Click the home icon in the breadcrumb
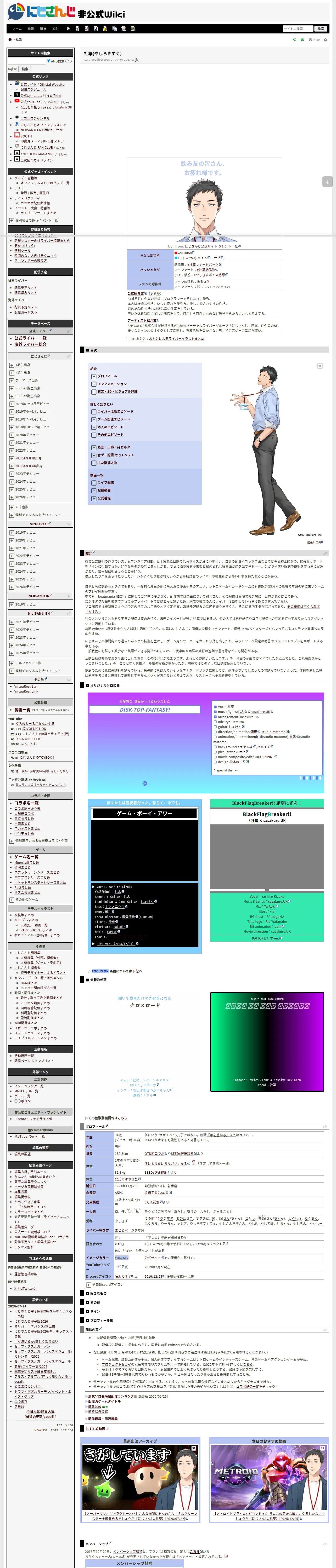The height and width of the screenshot is (1568, 336). tap(9, 39)
